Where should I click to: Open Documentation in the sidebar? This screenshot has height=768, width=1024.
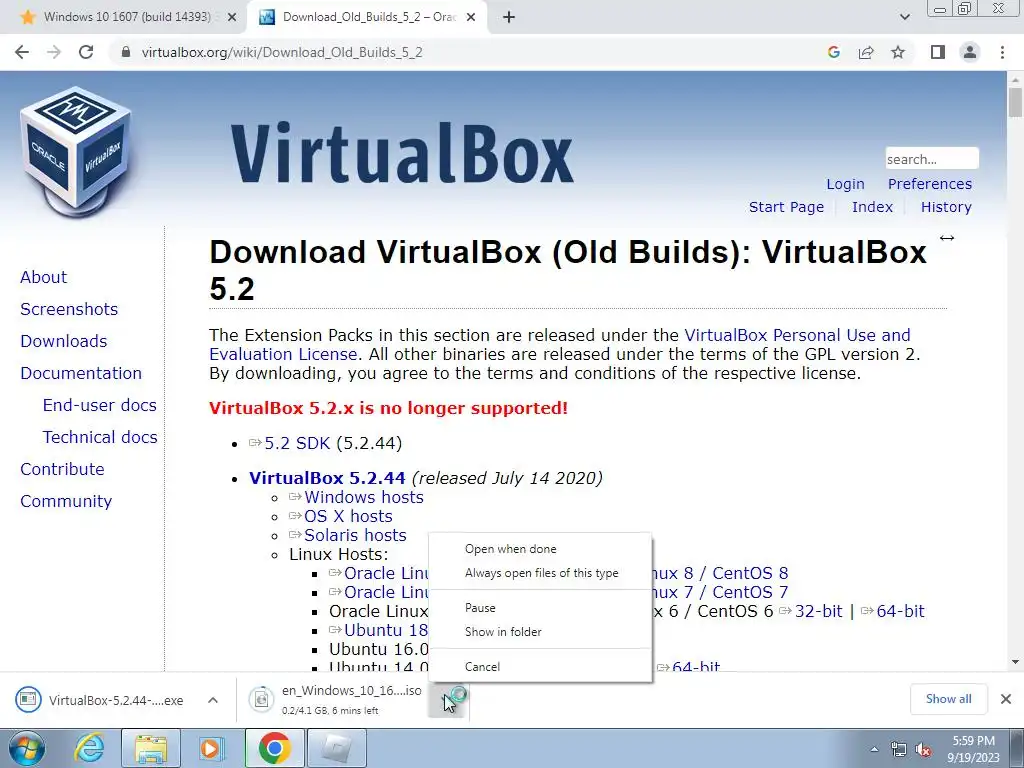point(81,373)
